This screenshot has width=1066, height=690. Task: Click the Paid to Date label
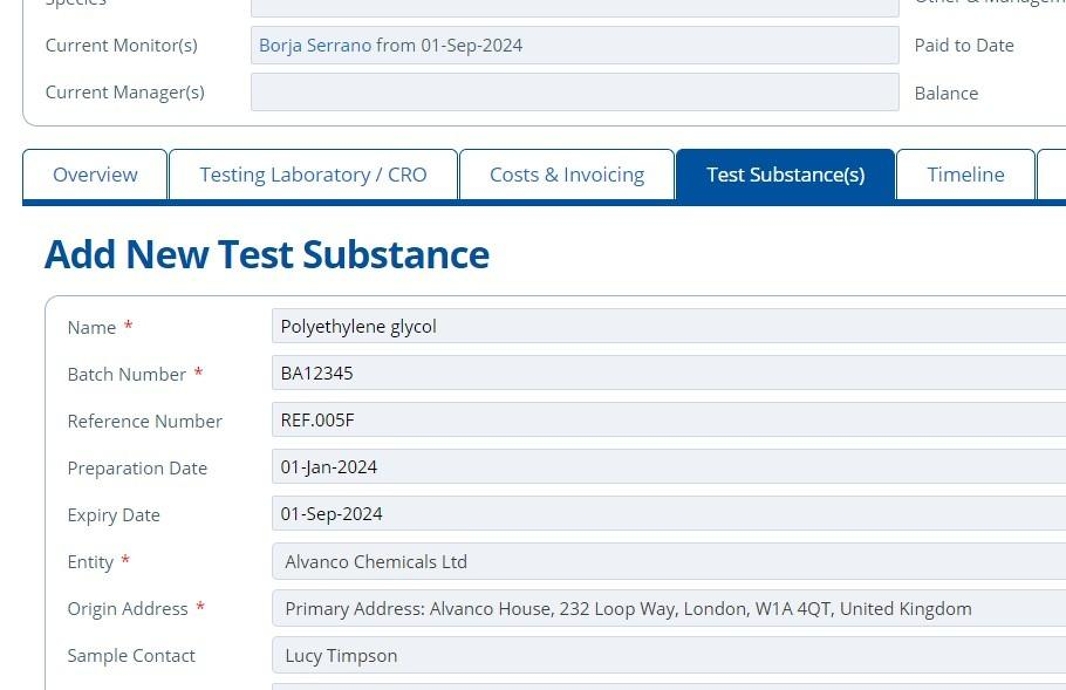tap(963, 45)
